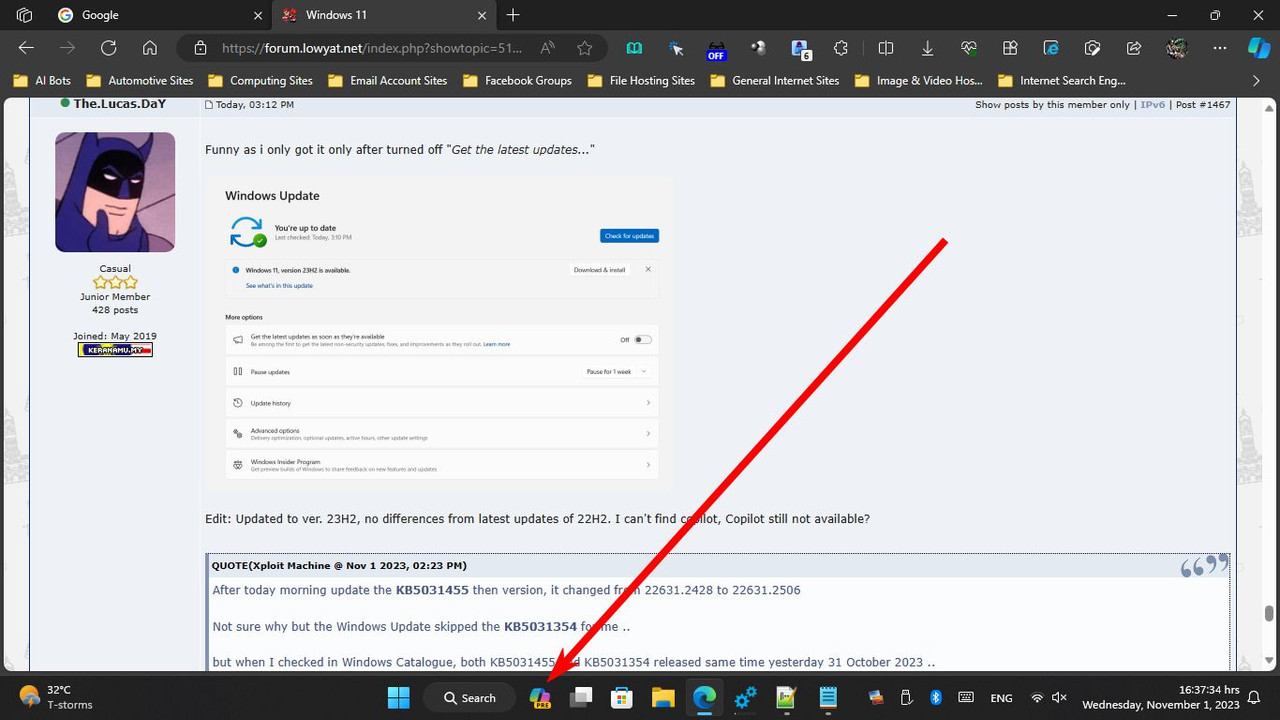Screen dimensions: 1280x720
Task: Expand the Image & Video Hos... folder
Action: pos(918,81)
